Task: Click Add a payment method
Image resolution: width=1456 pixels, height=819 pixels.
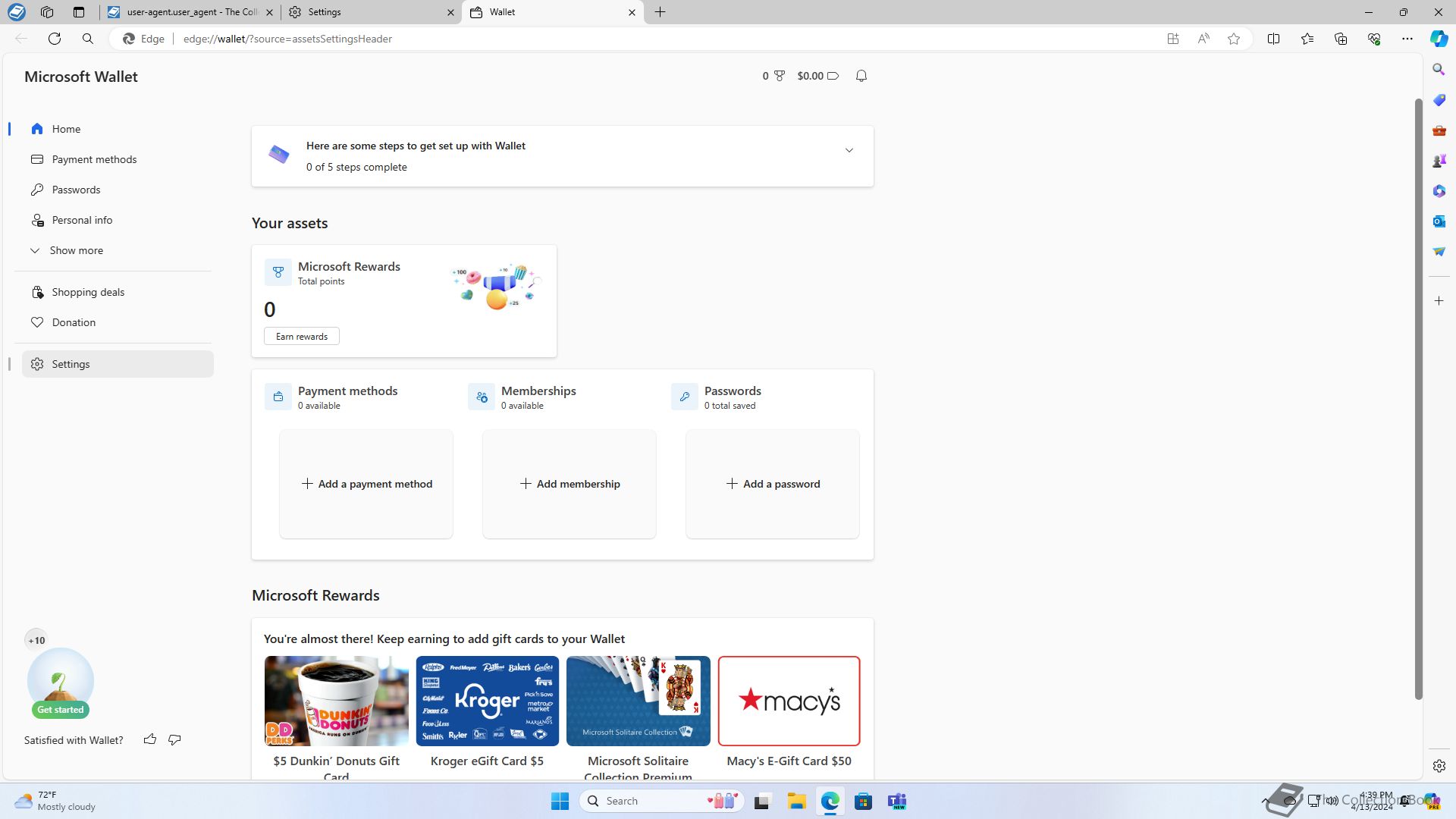Action: tap(366, 484)
